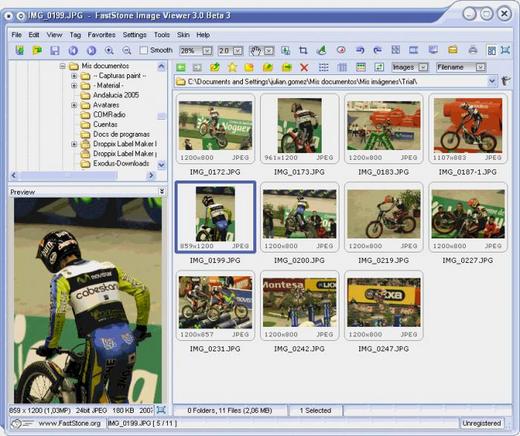Click the red X delete icon

[304, 68]
